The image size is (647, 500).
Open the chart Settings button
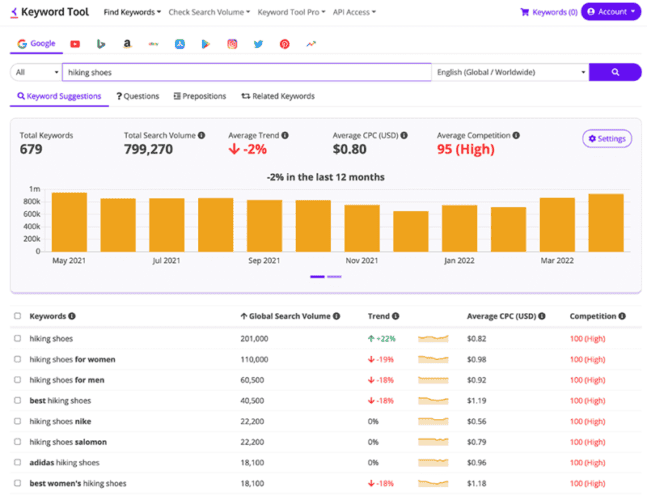point(607,139)
